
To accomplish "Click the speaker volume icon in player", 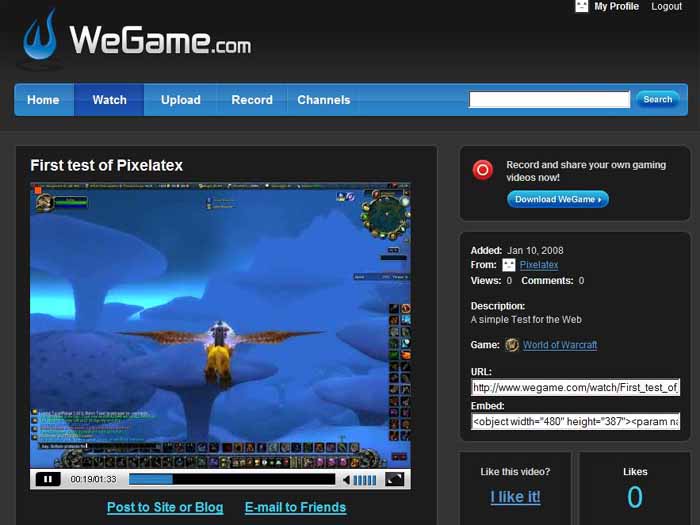I will pos(347,480).
